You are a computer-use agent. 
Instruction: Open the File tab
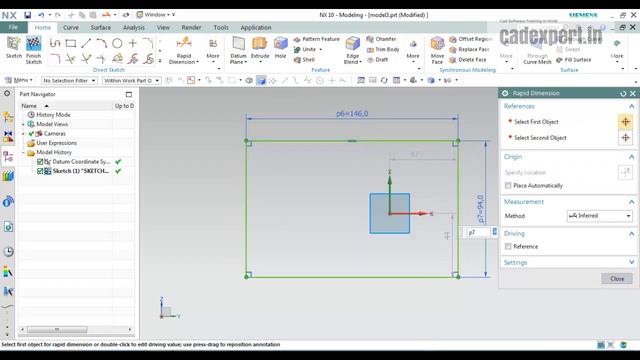coord(13,27)
